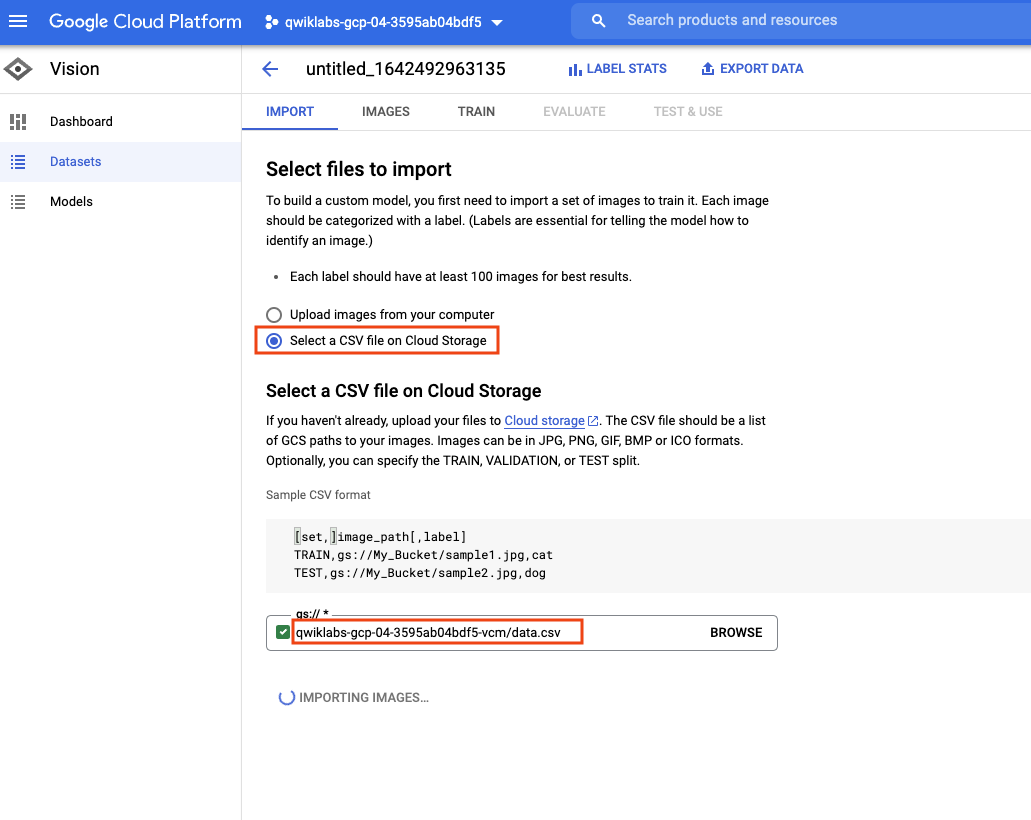Click the Search products and resources box
Viewport: 1031px width, 820px height.
(801, 20)
